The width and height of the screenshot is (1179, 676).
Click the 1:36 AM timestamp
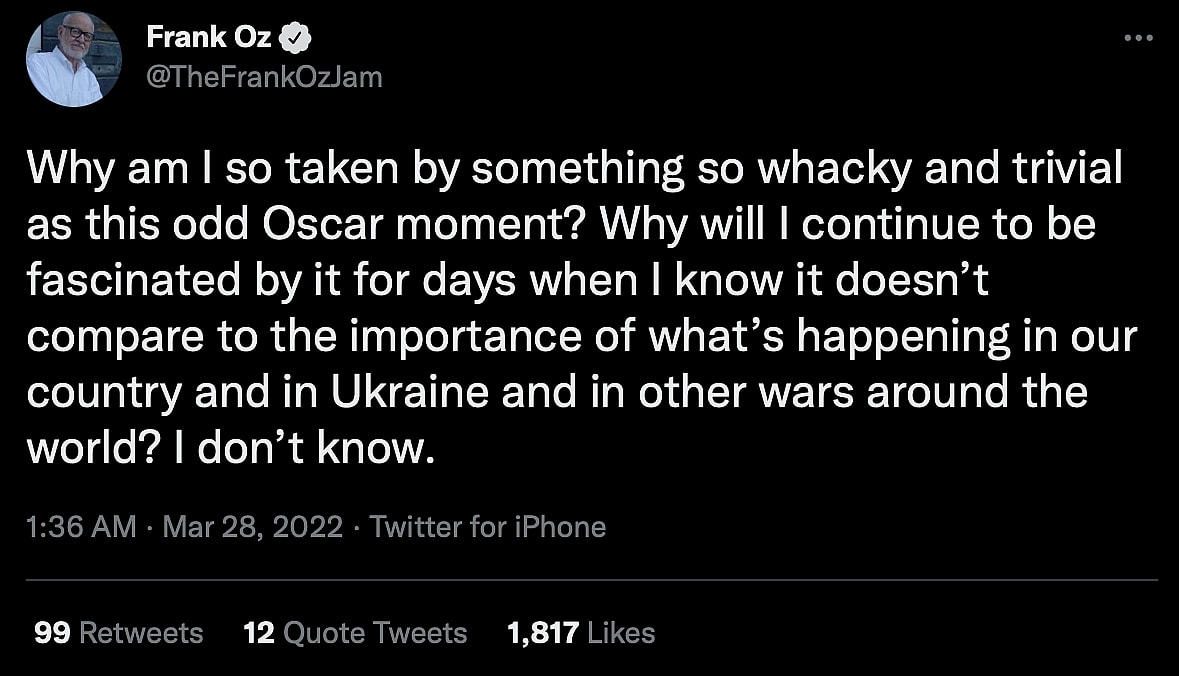[82, 527]
